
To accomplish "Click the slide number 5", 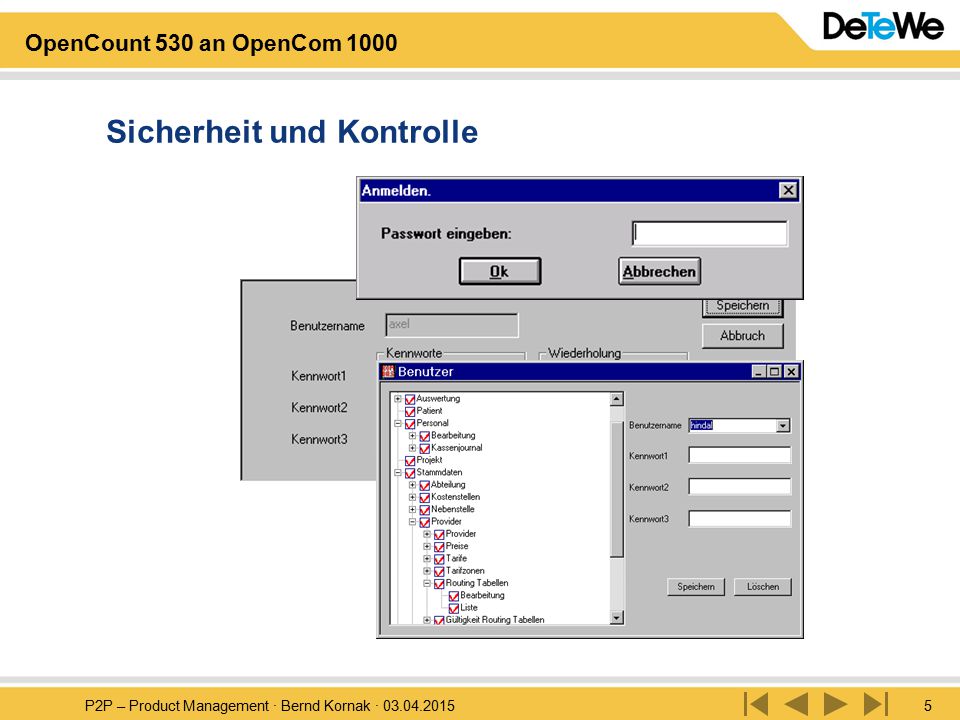I will (928, 706).
